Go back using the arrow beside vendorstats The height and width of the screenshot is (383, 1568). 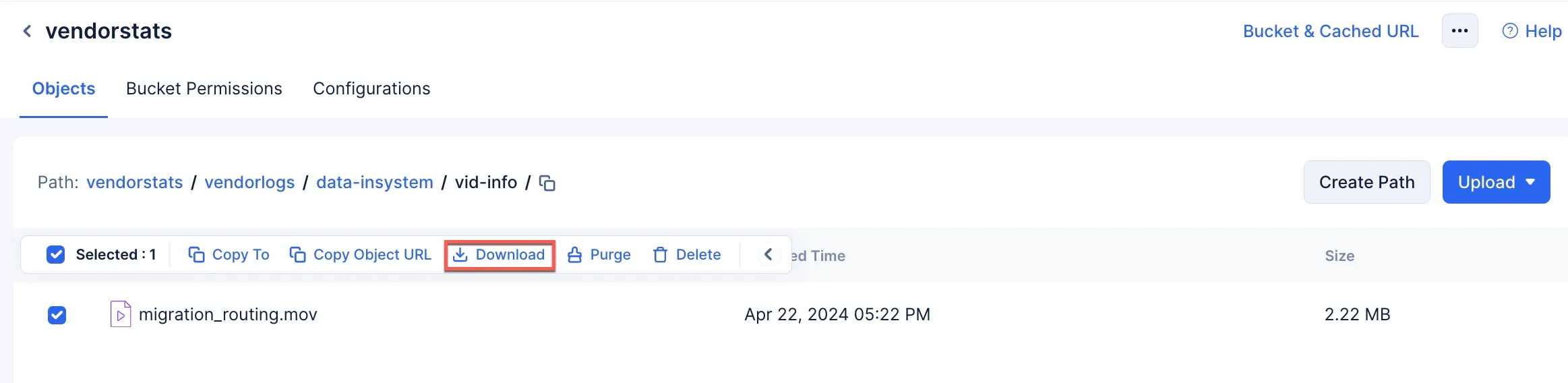tap(27, 31)
